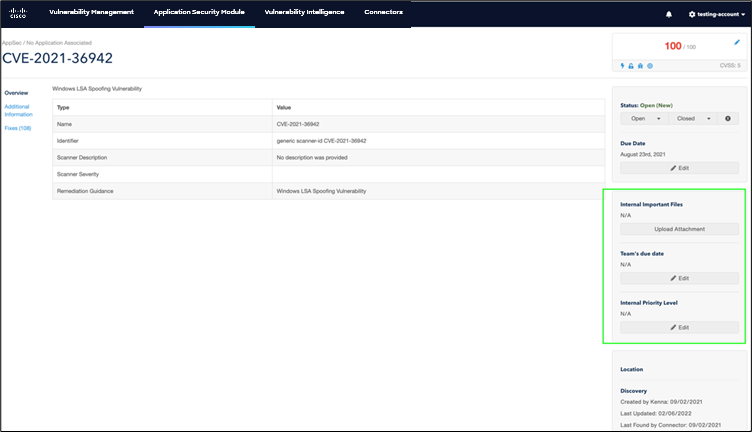
Task: Click the round info icon beside Closed
Action: [728, 119]
